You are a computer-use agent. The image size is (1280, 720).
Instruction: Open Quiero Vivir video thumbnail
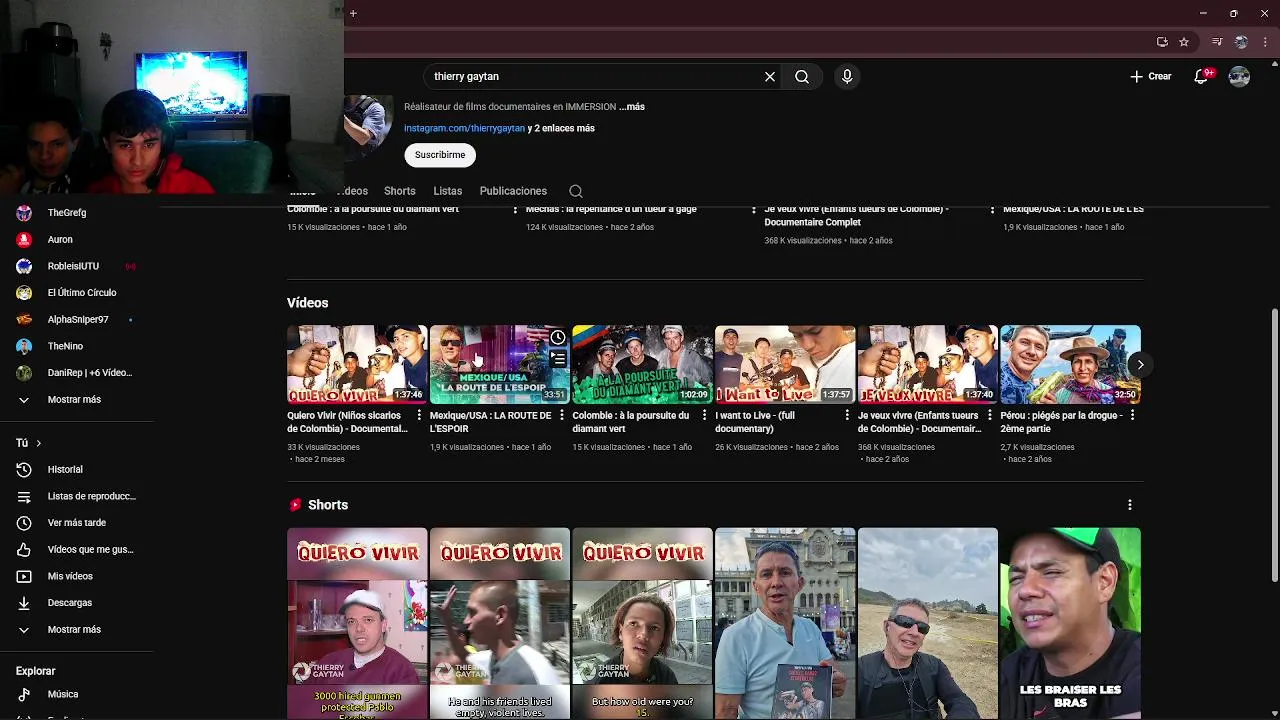357,364
